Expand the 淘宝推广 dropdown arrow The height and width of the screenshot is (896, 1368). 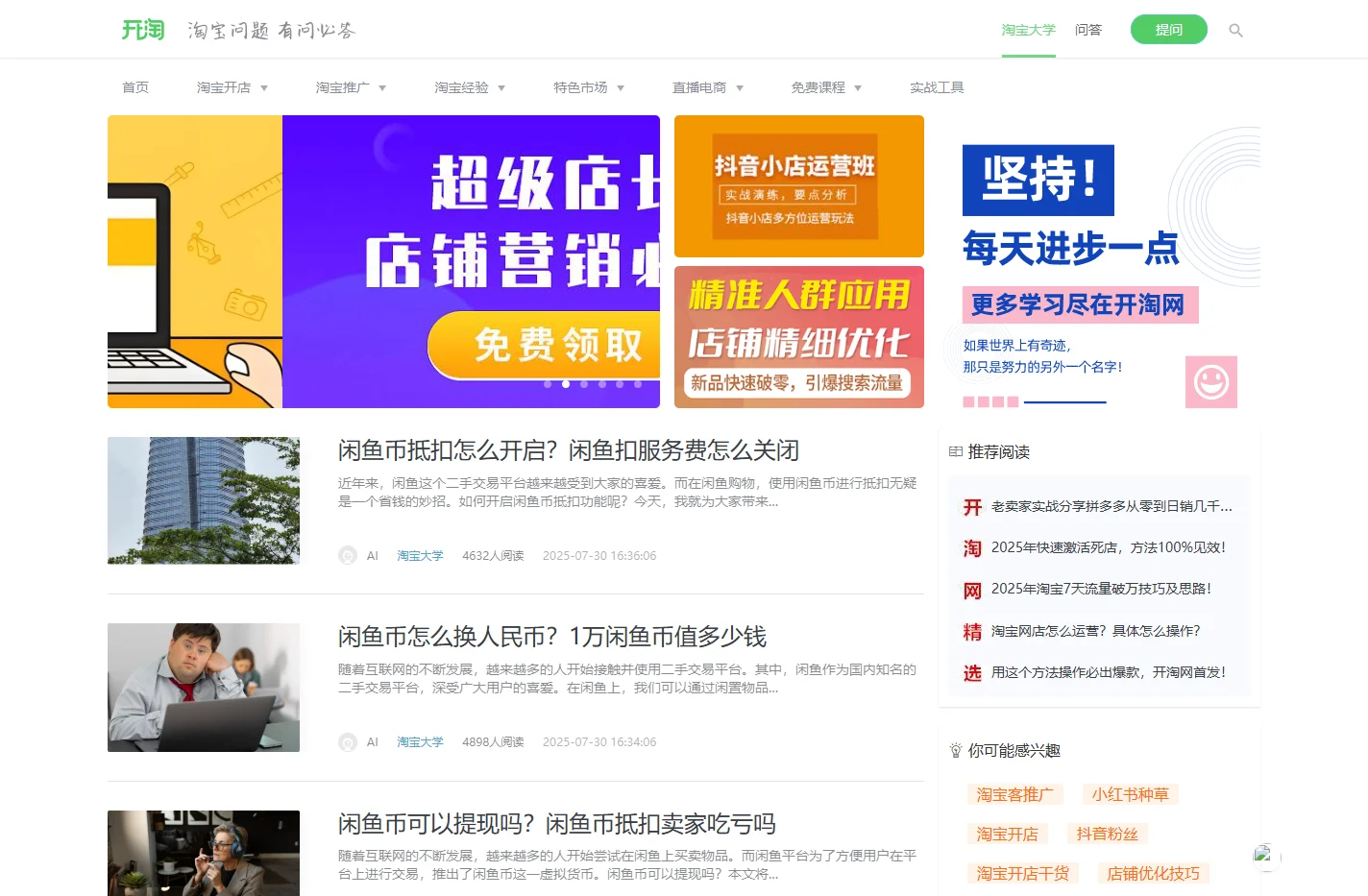[382, 88]
